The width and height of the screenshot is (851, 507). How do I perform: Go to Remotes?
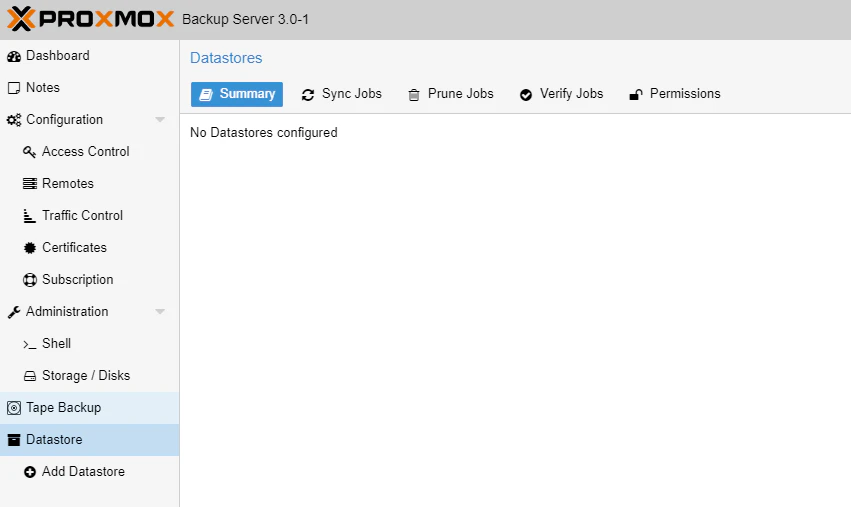[x=90, y=184]
